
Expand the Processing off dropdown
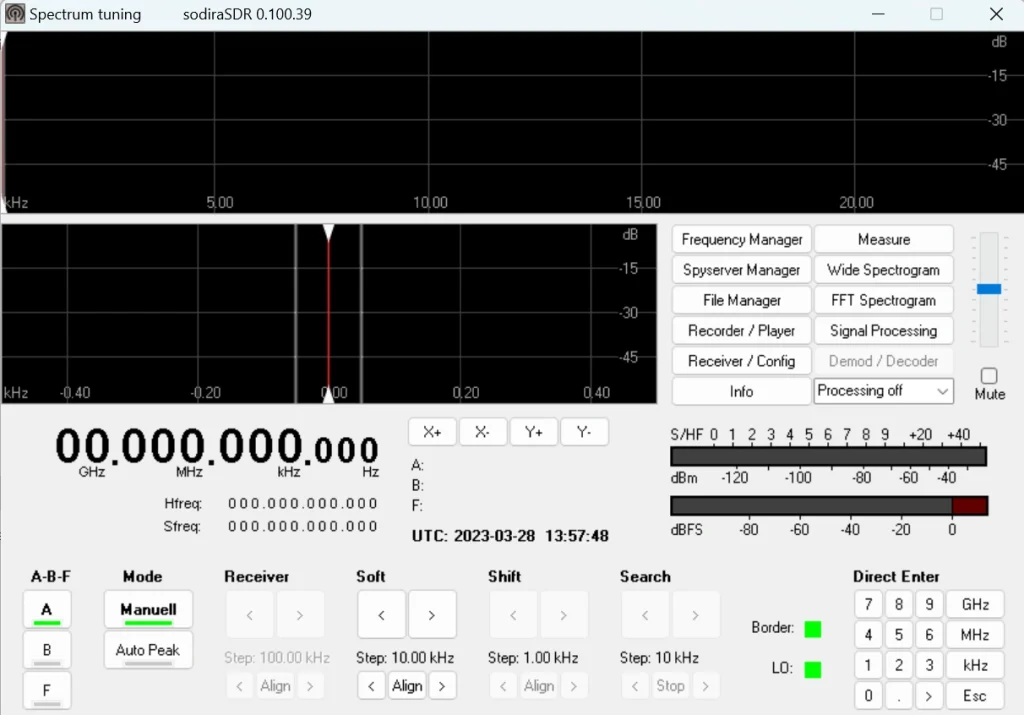click(x=884, y=391)
